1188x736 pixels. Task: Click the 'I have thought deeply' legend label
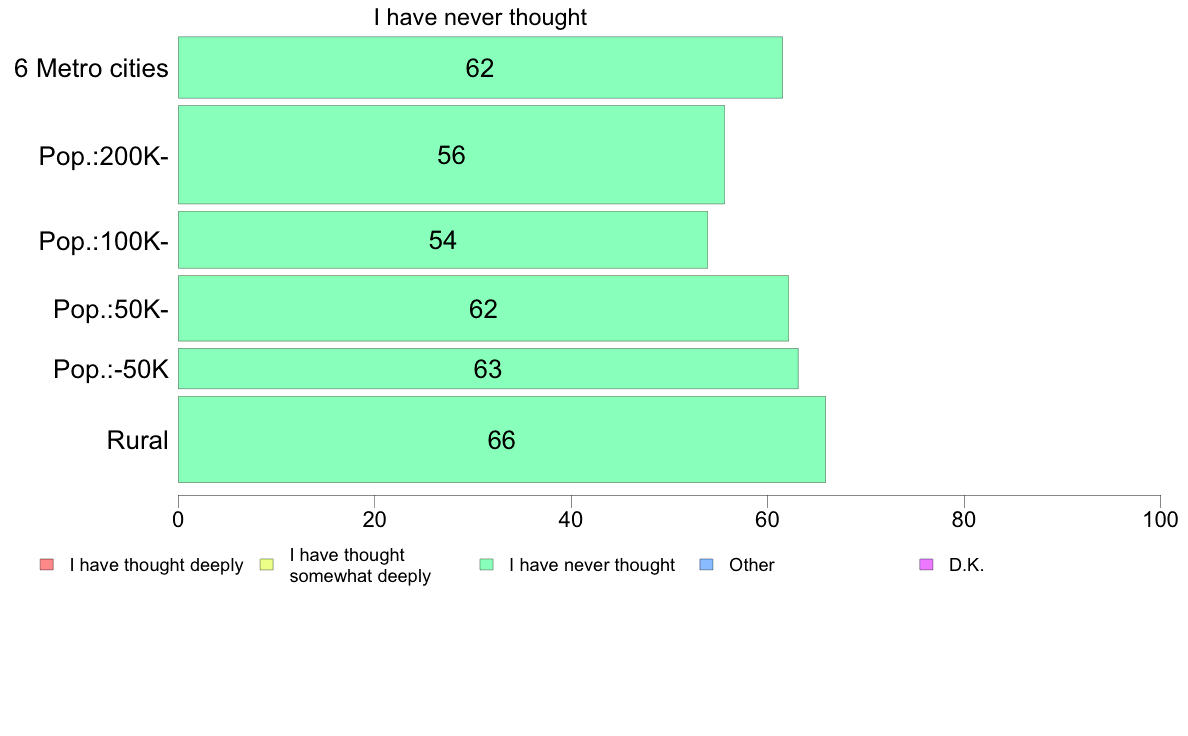click(x=156, y=565)
